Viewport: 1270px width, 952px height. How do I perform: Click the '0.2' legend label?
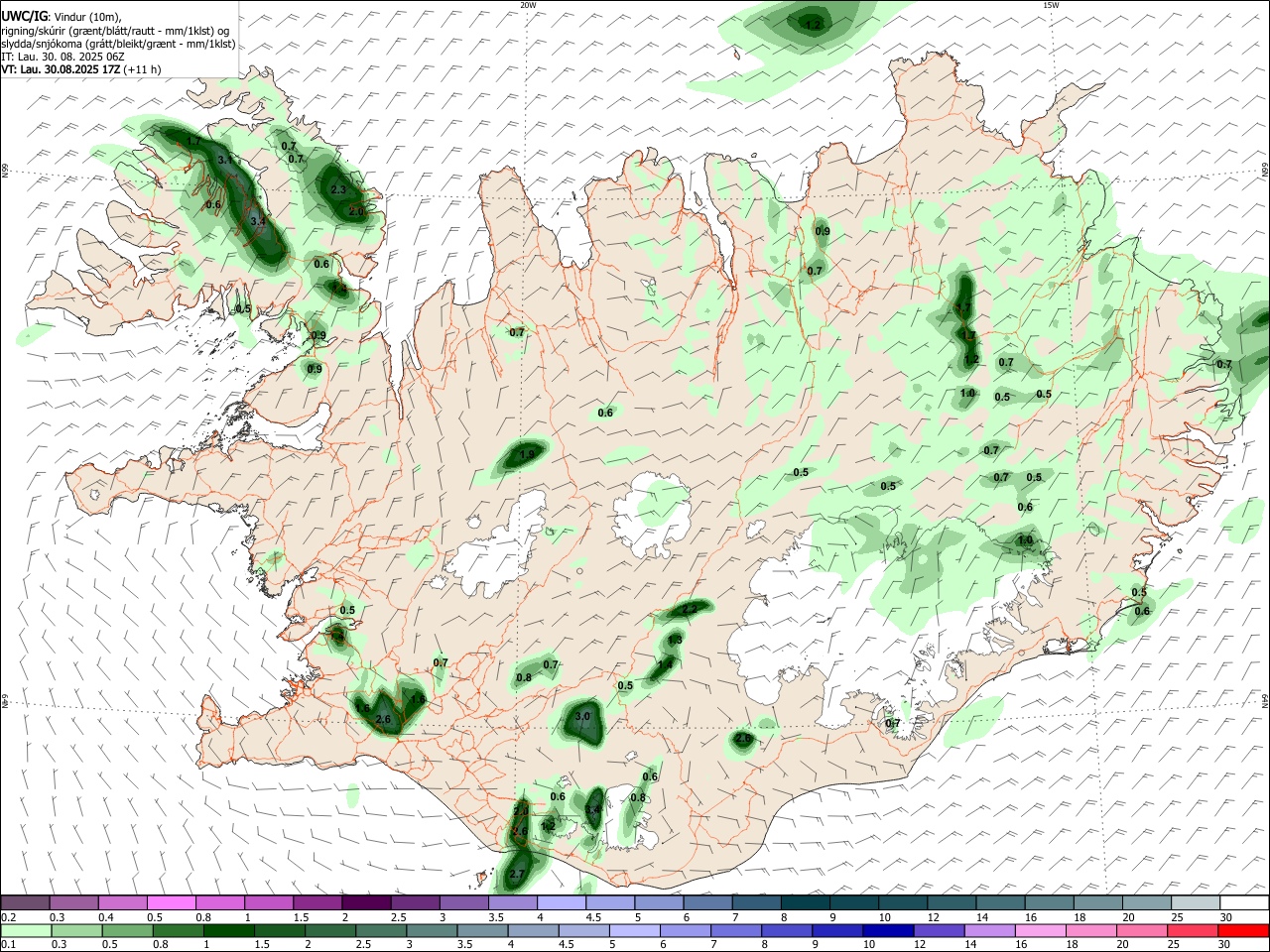pos(9,917)
